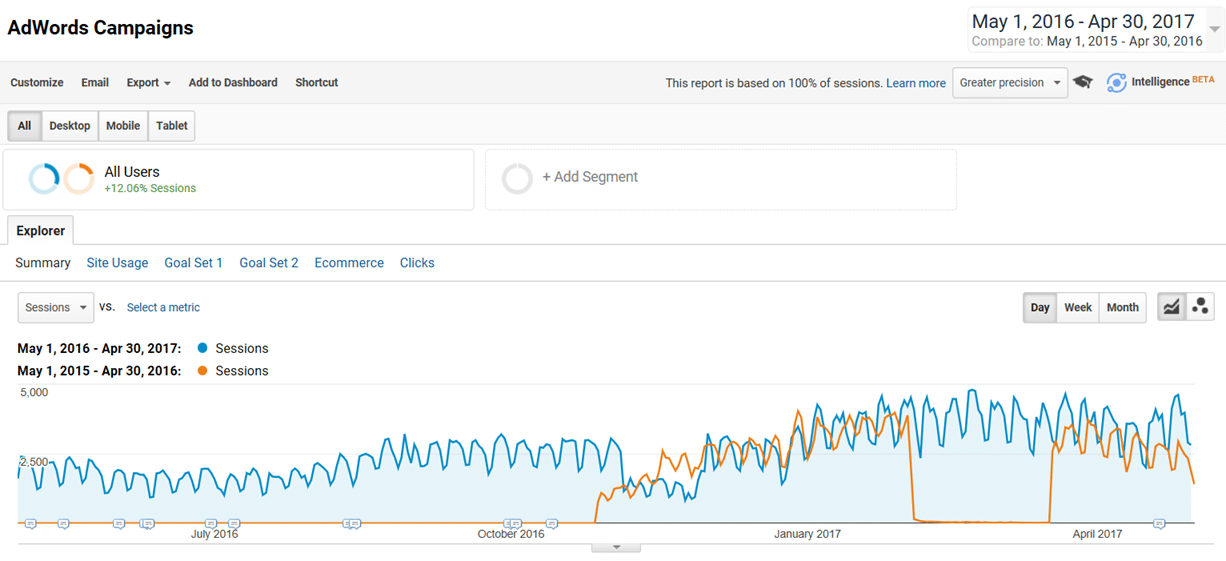Expand the date range picker arrow
This screenshot has height=561, width=1226.
tap(1215, 30)
